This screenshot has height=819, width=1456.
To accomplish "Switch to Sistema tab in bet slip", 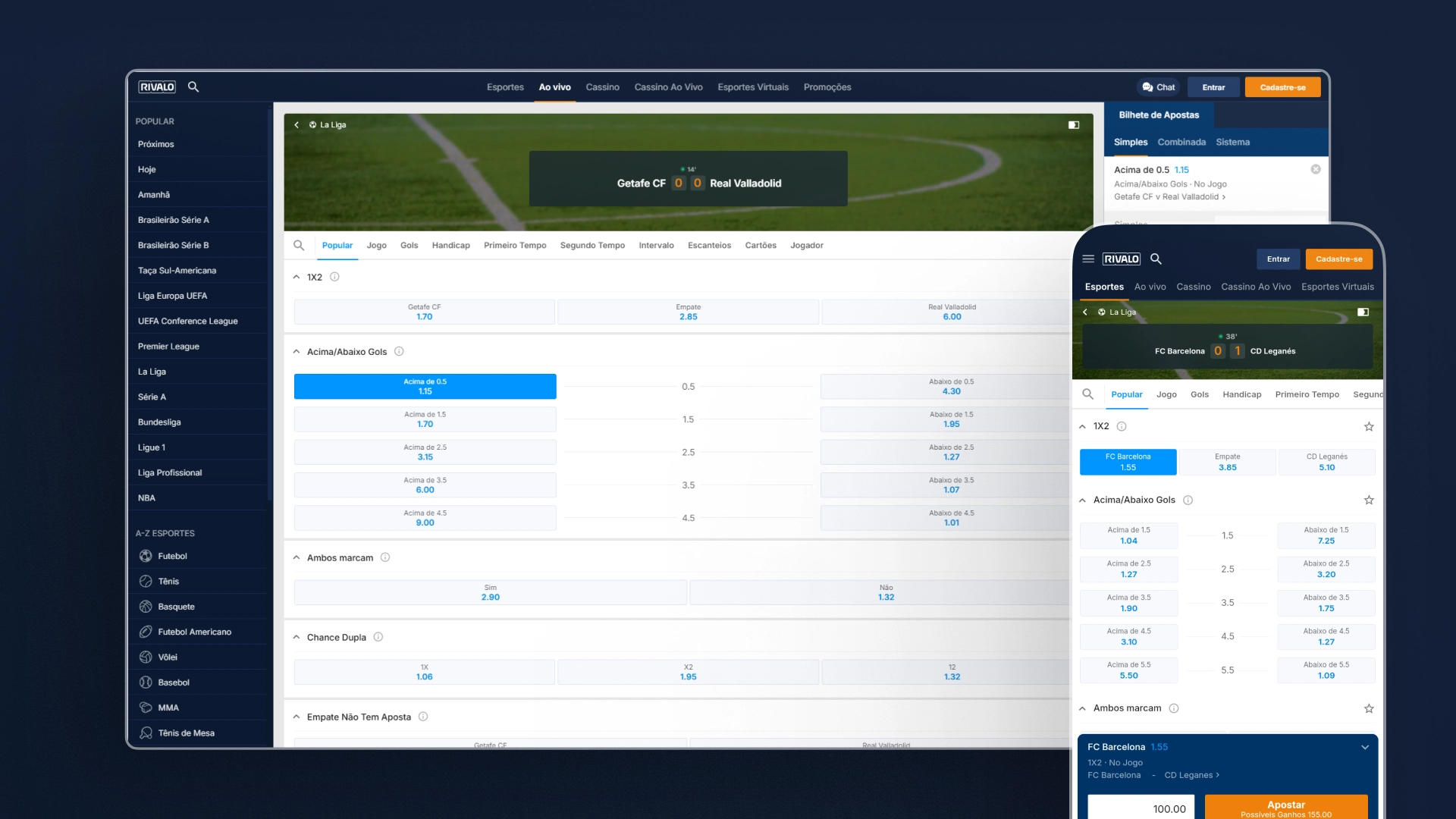I will pos(1232,143).
